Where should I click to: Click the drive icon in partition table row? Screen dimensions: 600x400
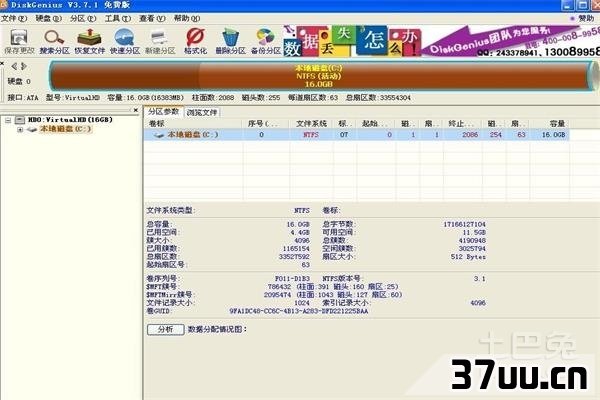click(158, 135)
